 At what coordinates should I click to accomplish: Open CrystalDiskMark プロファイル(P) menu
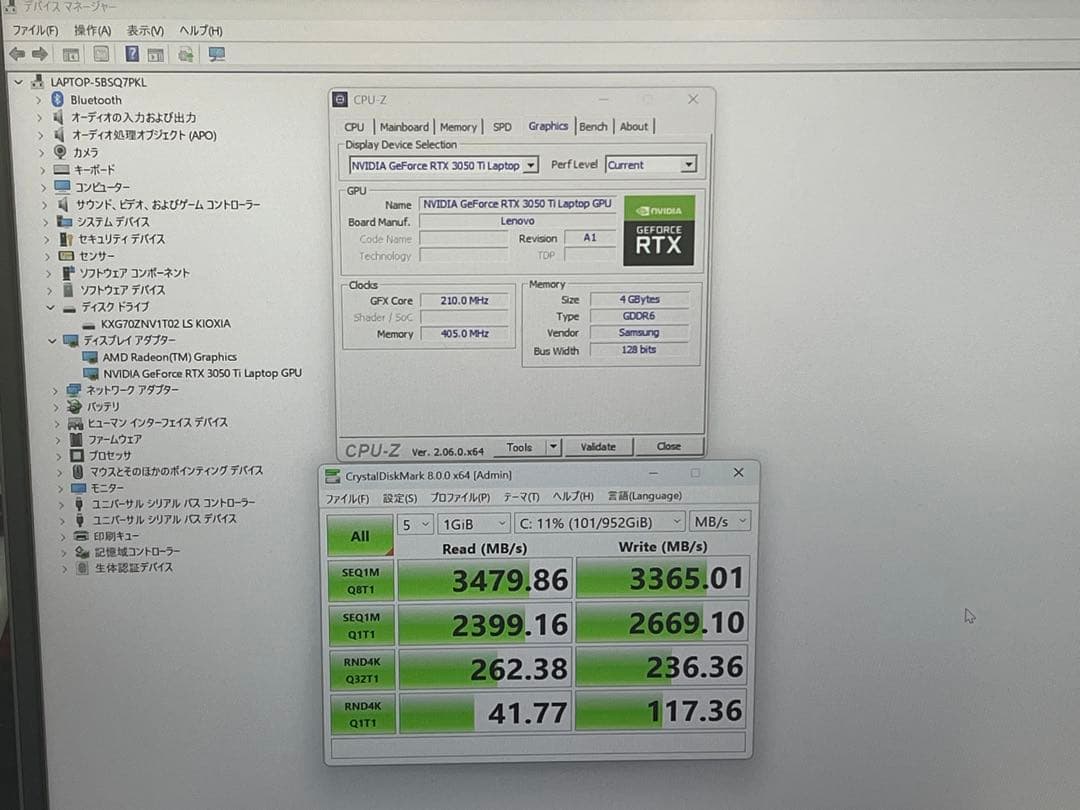[460, 497]
